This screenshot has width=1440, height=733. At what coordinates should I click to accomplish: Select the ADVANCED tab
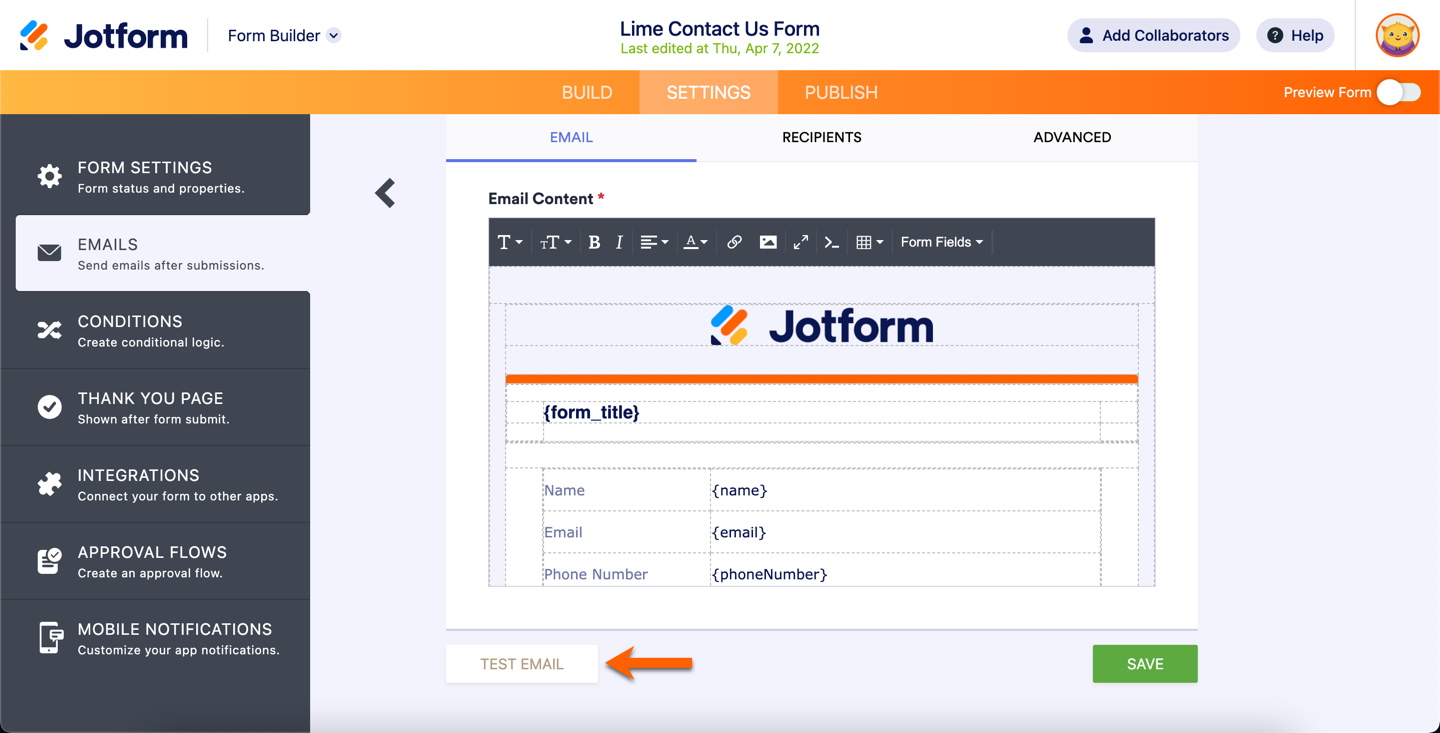click(1072, 138)
